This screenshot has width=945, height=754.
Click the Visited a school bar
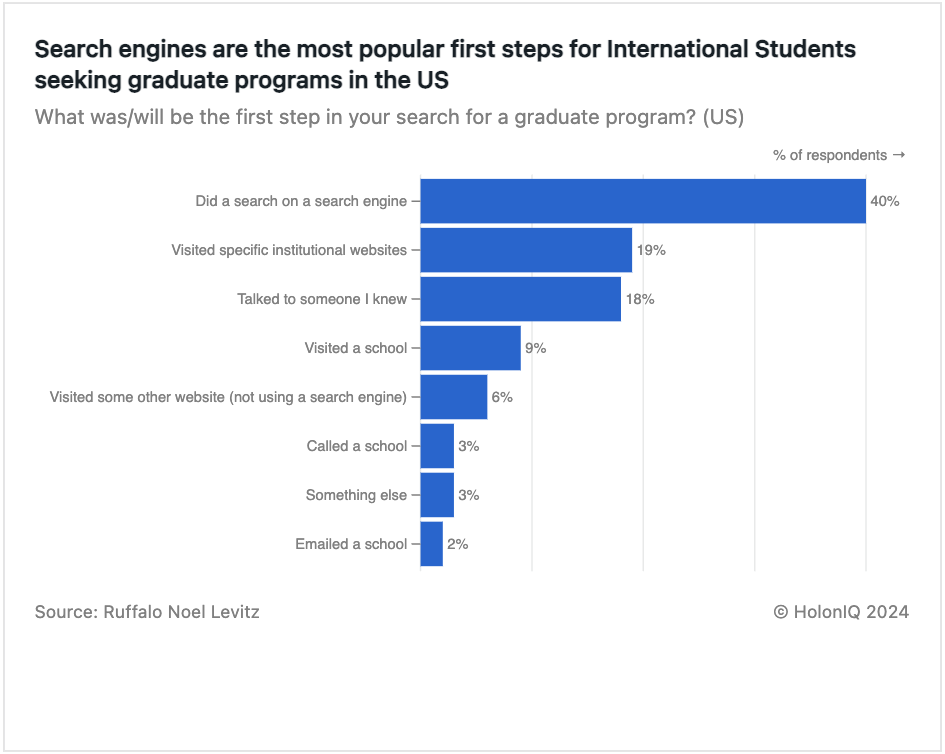[x=471, y=348]
